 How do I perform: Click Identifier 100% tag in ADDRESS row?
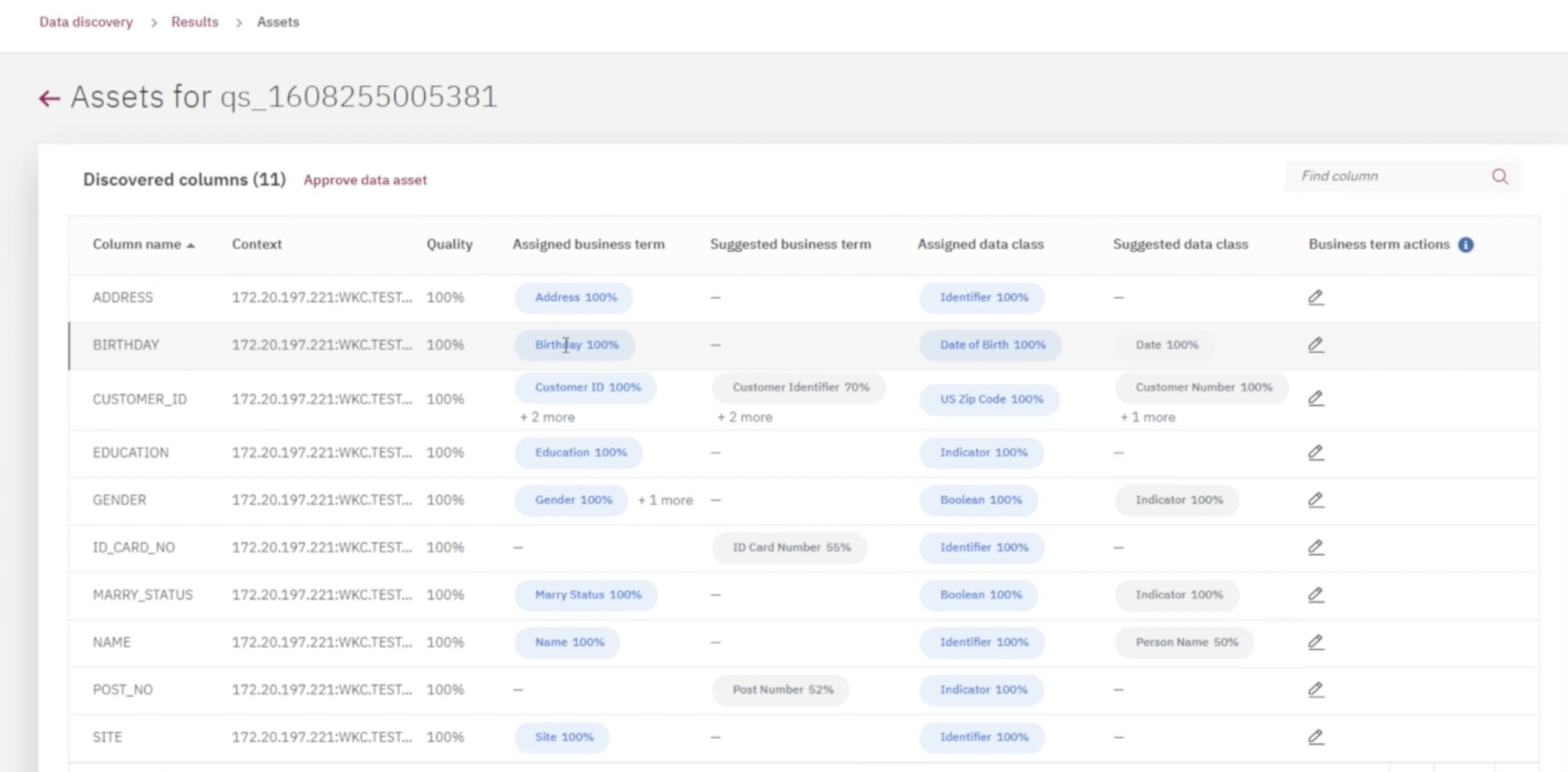click(982, 298)
